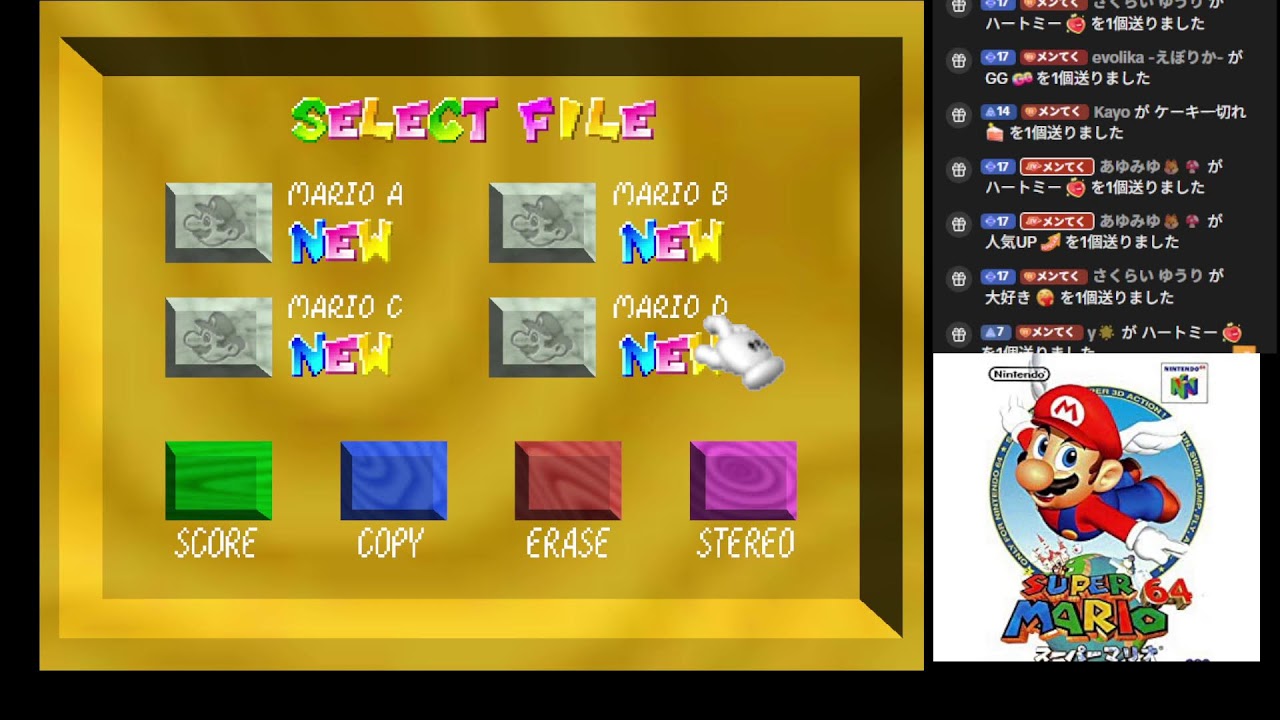
Task: Click the "NEW" text under Mario C
Action: pyautogui.click(x=340, y=355)
